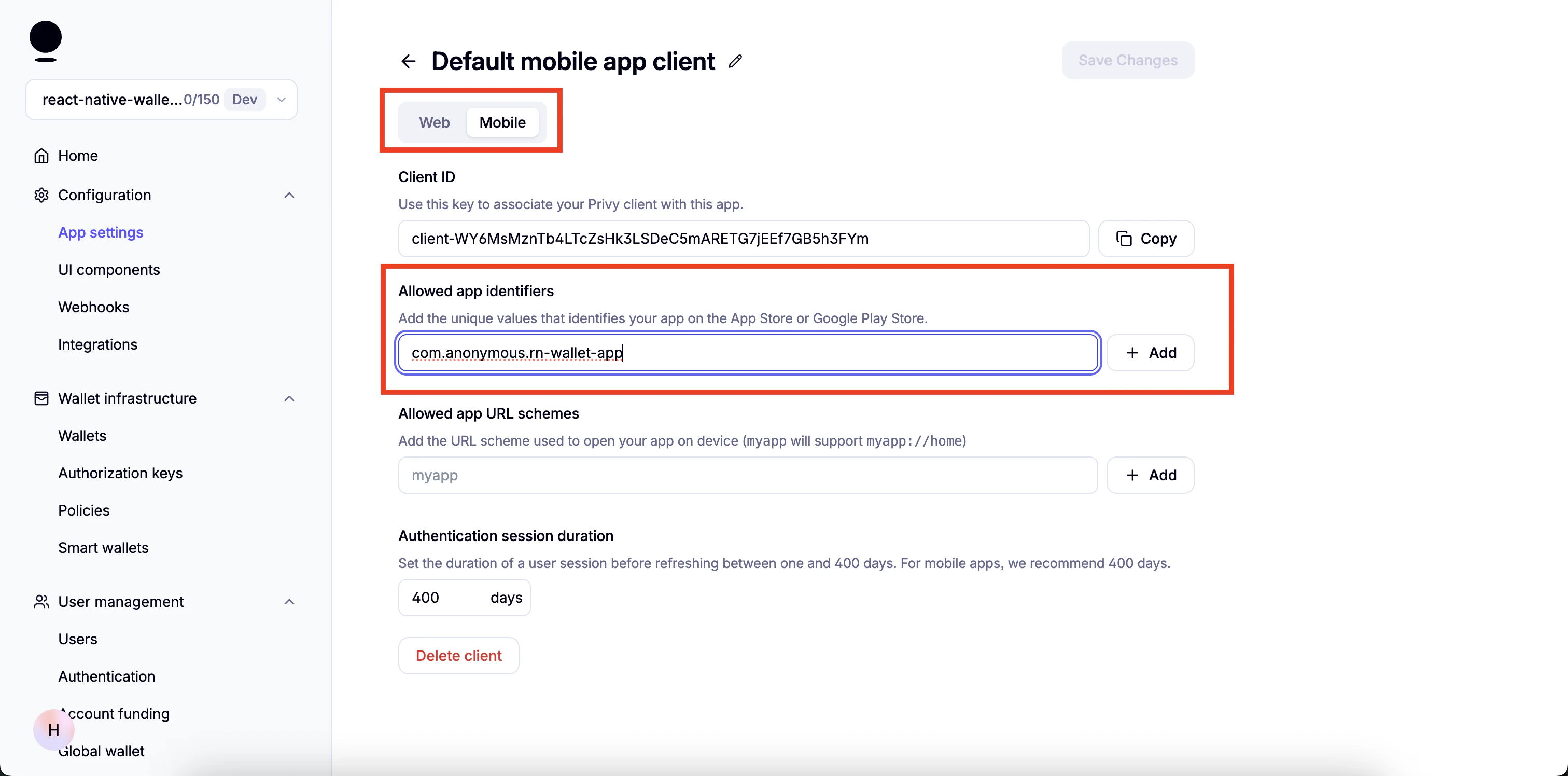The width and height of the screenshot is (1568, 776).
Task: Switch to the Web tab
Action: pos(434,122)
